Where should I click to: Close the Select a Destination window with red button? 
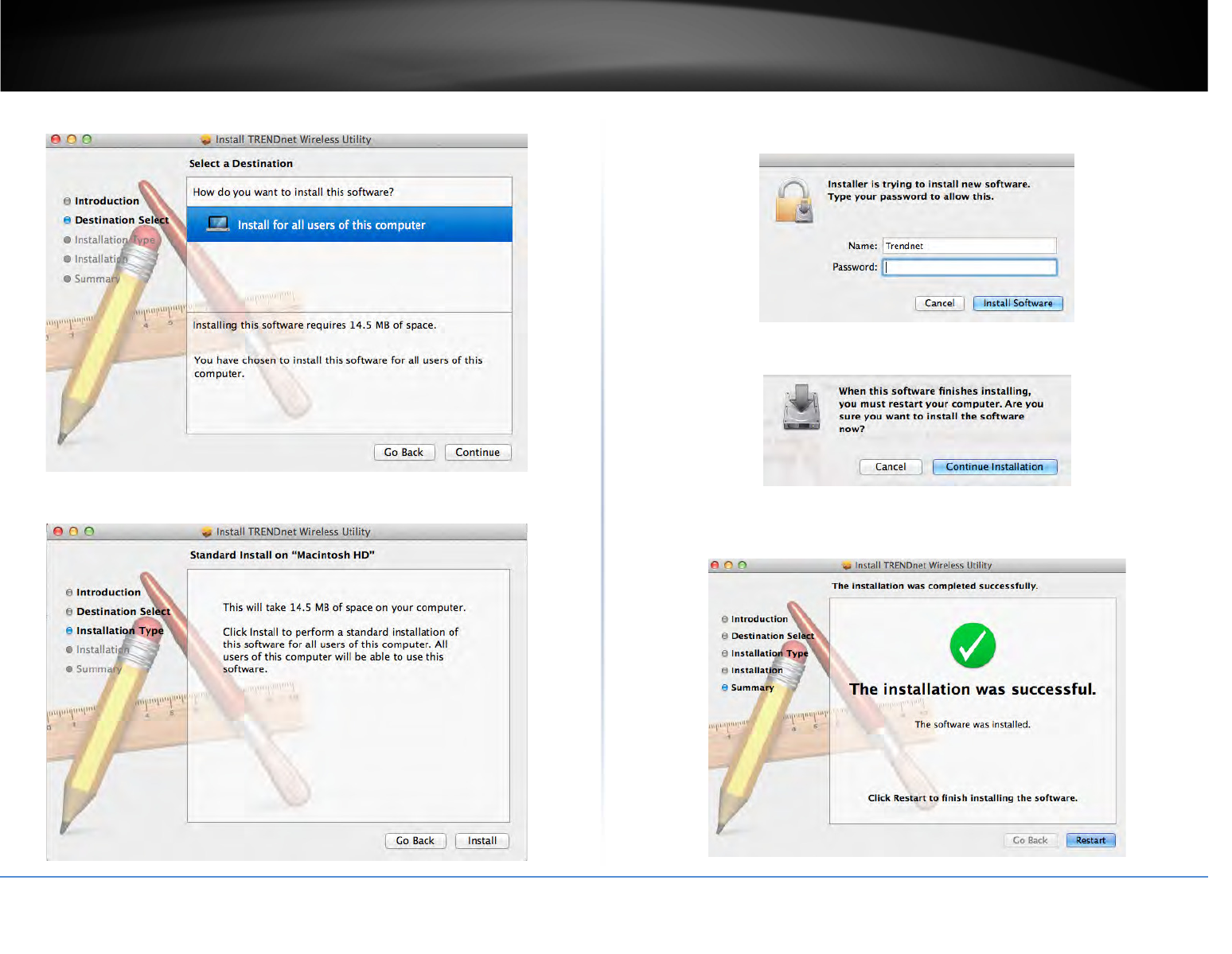click(x=56, y=139)
